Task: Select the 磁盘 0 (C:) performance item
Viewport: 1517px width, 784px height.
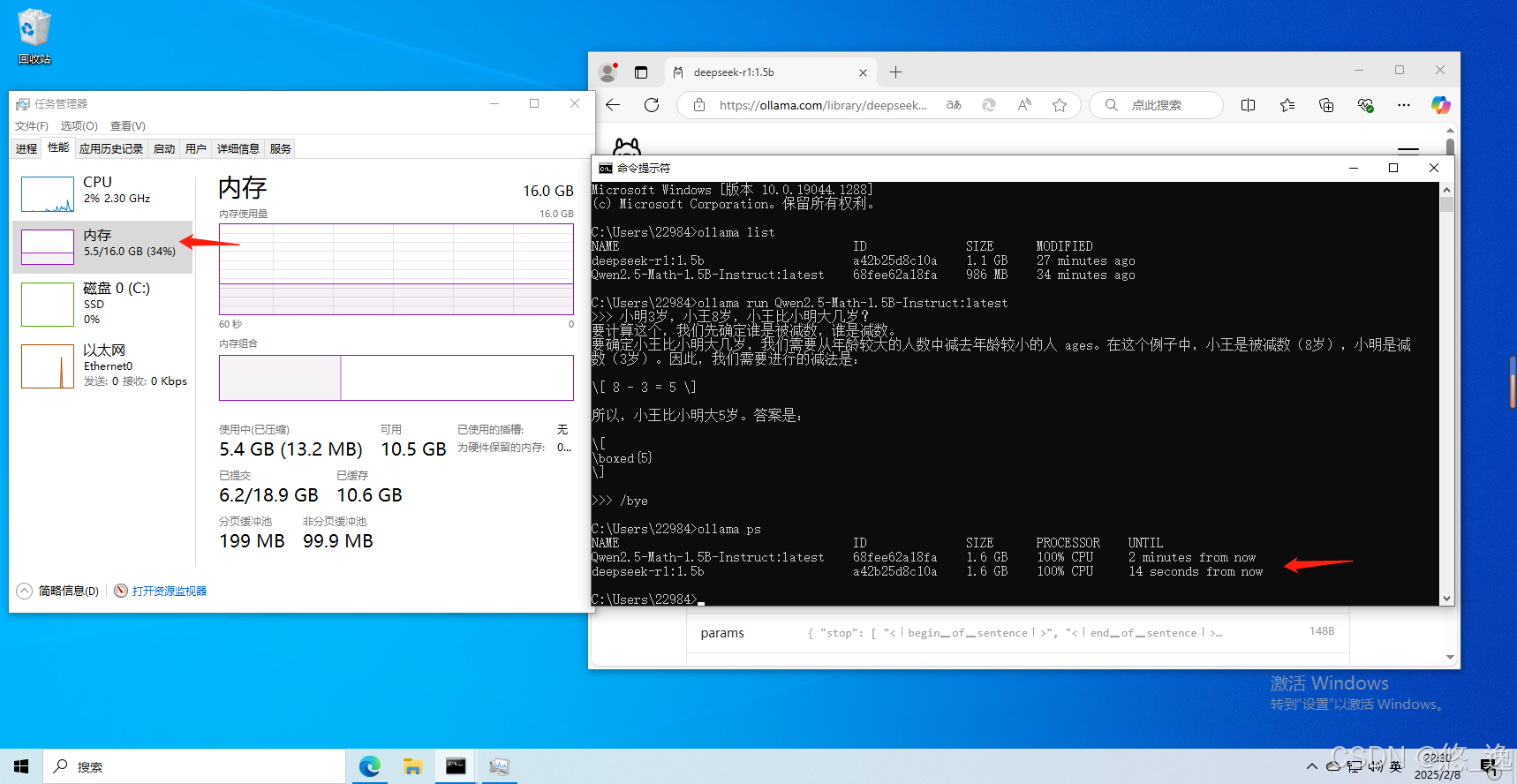Action: tap(102, 304)
